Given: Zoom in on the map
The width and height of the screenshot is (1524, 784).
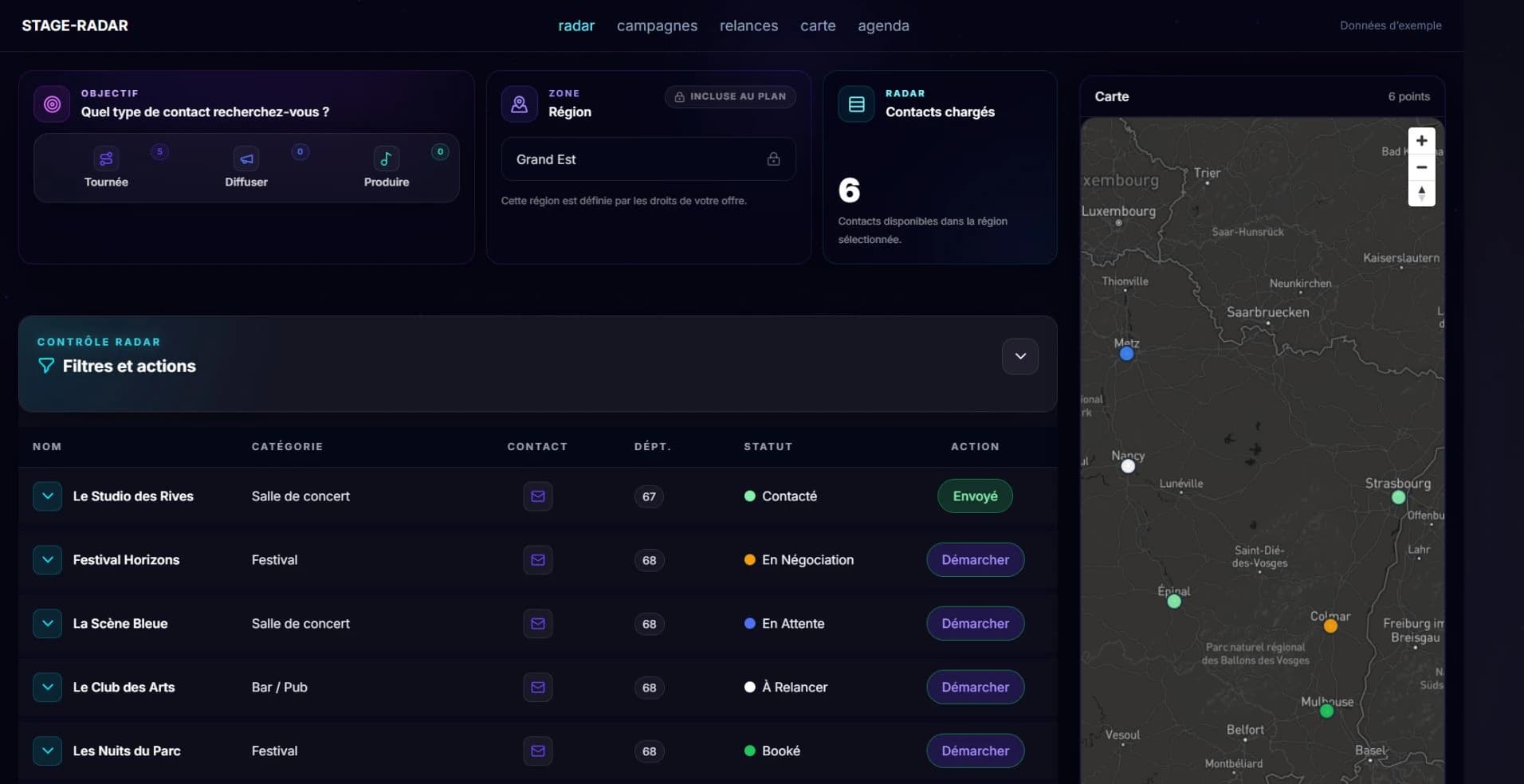Looking at the screenshot, I should point(1421,141).
